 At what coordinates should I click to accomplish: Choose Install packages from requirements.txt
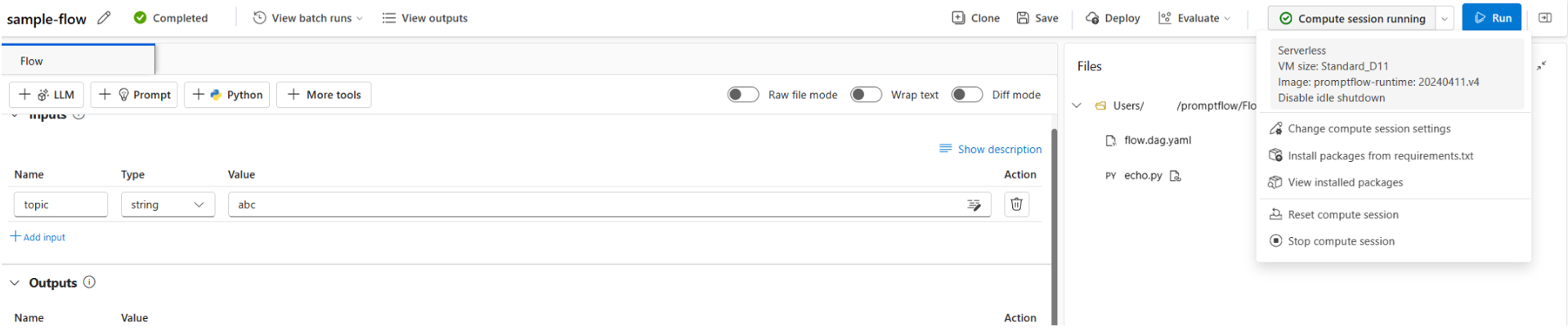(1380, 155)
